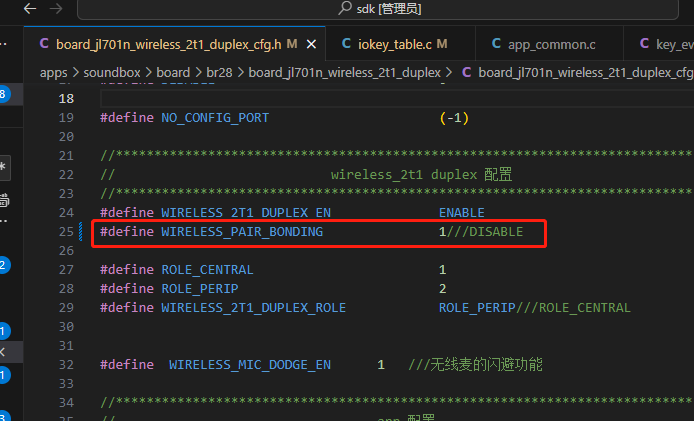The width and height of the screenshot is (694, 421).
Task: Click the blue change marker beside line 25
Action: [81, 232]
